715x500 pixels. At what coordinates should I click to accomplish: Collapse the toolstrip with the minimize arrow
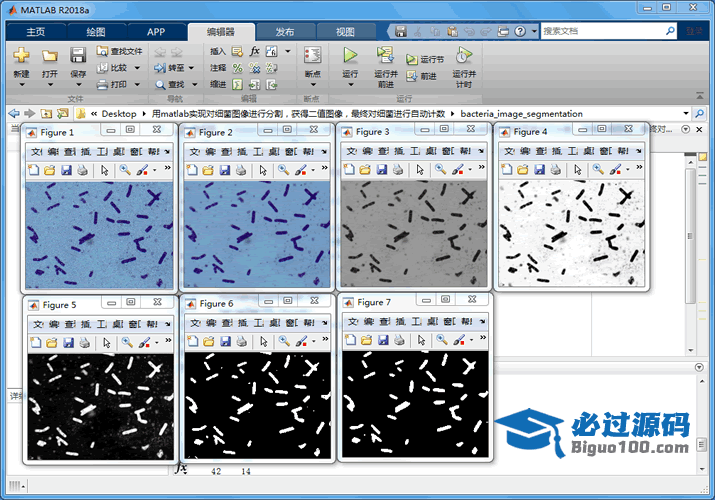(700, 96)
